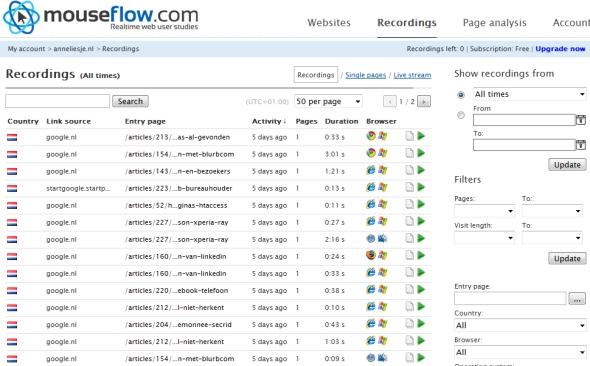Focus the Entry page filter field

510,299
